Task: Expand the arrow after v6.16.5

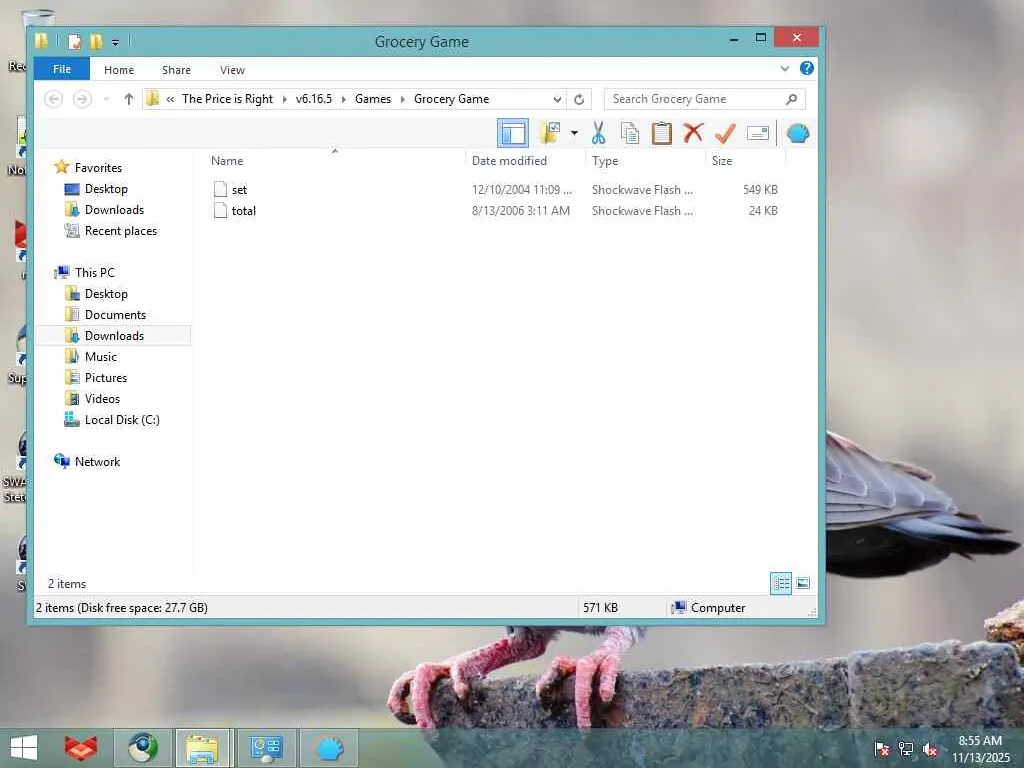Action: click(x=344, y=99)
